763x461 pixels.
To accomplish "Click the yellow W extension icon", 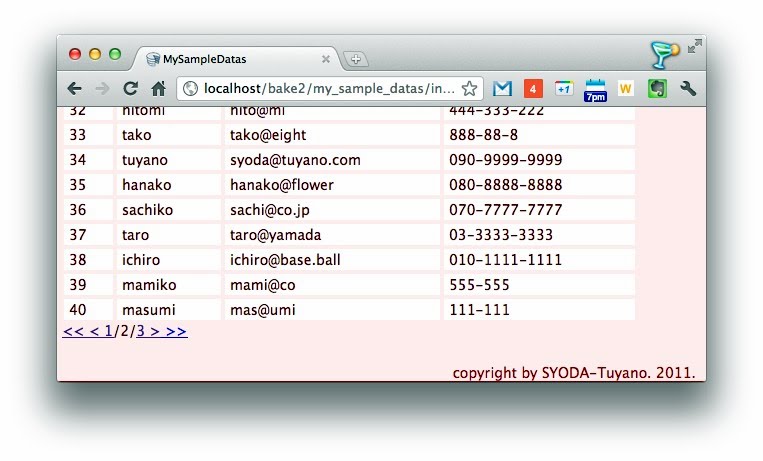I will (x=626, y=88).
